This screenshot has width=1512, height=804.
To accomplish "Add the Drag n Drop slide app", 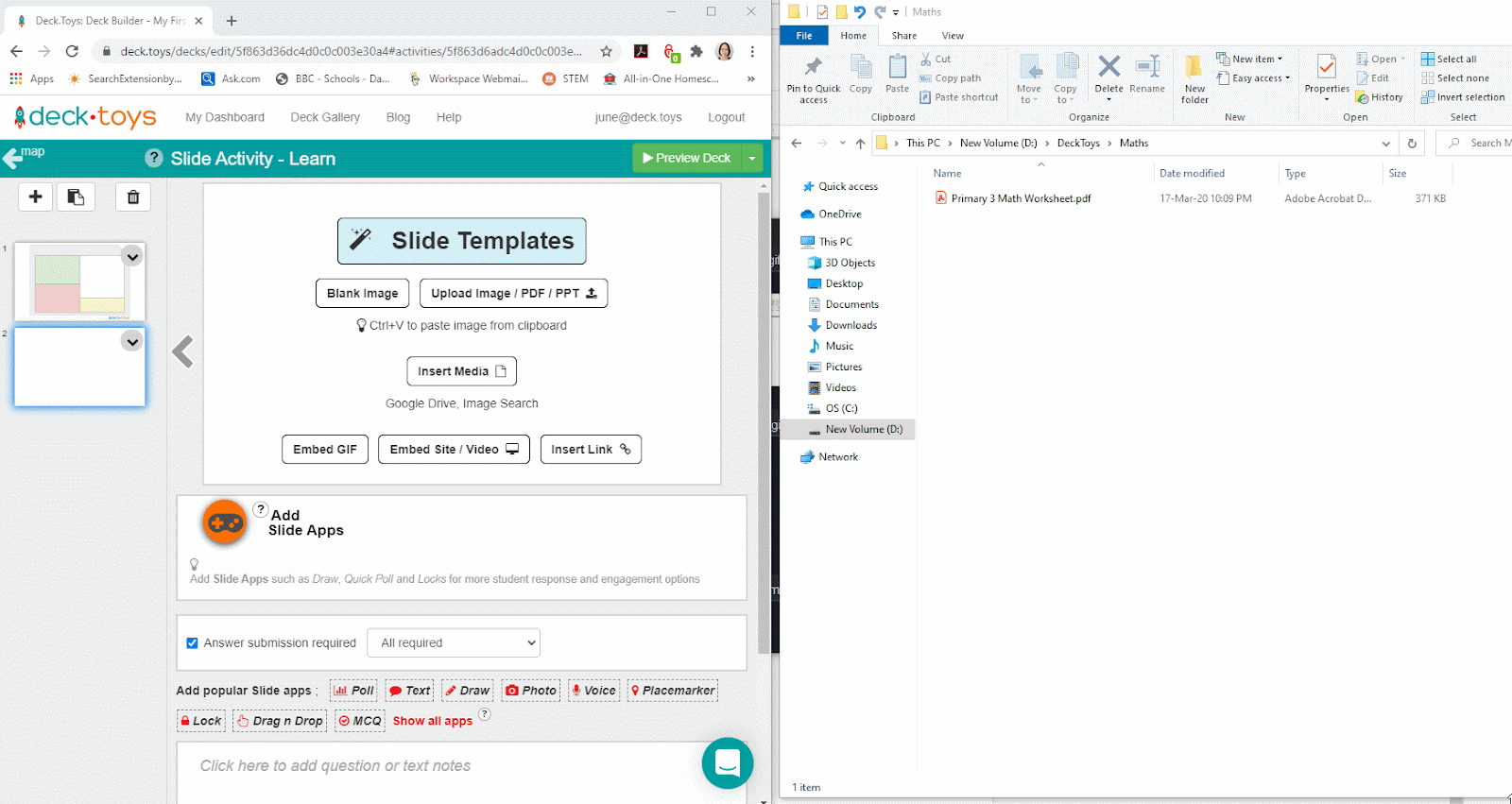I will pos(280,721).
